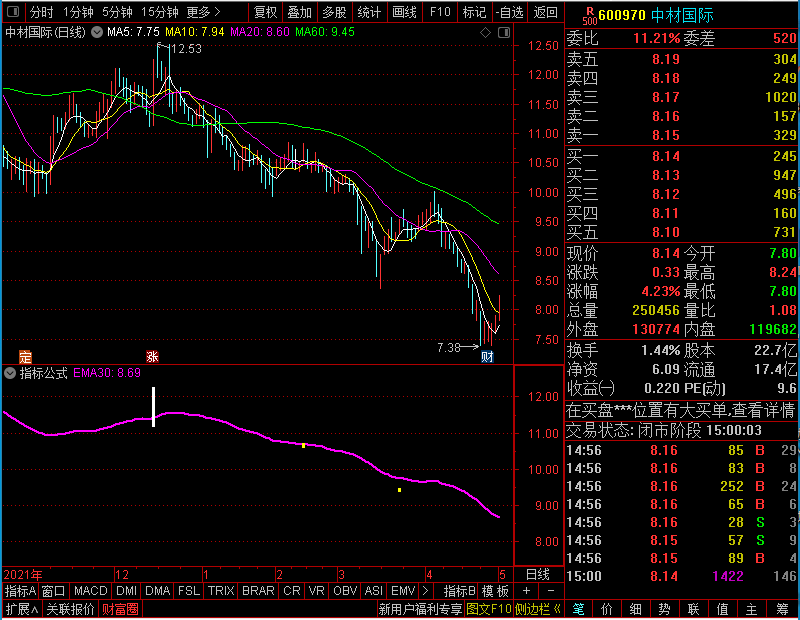
Task: Click the stock title 600970 中材国际
Action: [656, 15]
